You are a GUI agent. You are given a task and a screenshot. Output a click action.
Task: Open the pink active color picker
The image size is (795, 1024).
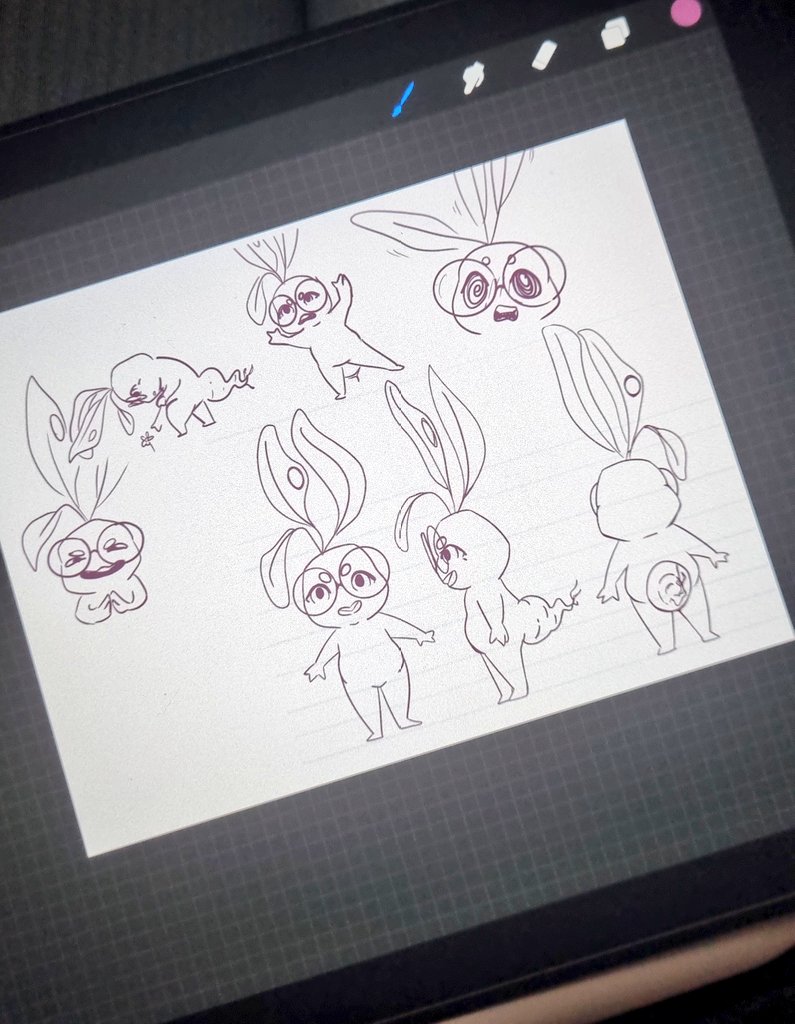[x=685, y=12]
